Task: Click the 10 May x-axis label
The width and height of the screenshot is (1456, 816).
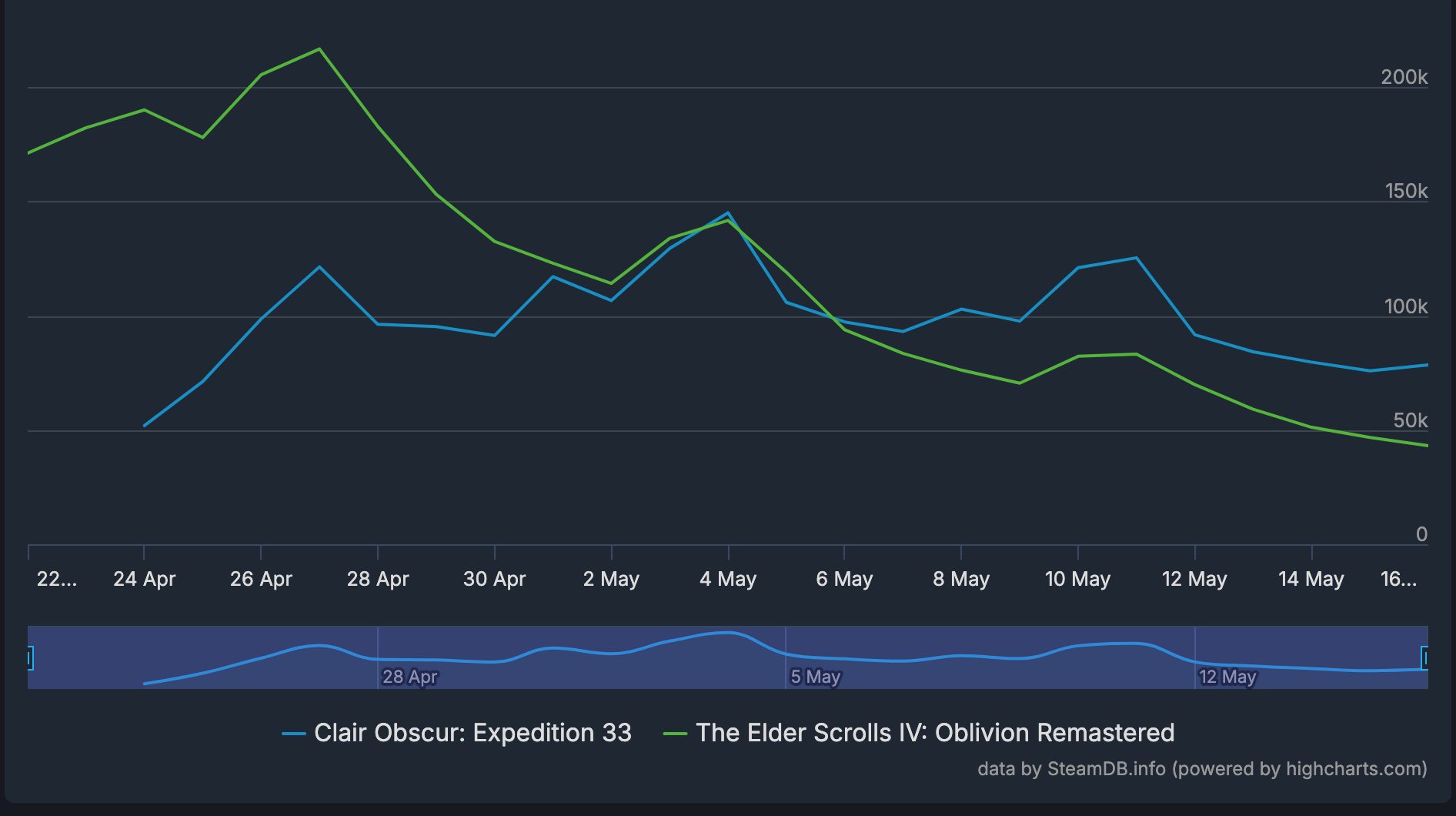Action: (x=1077, y=579)
